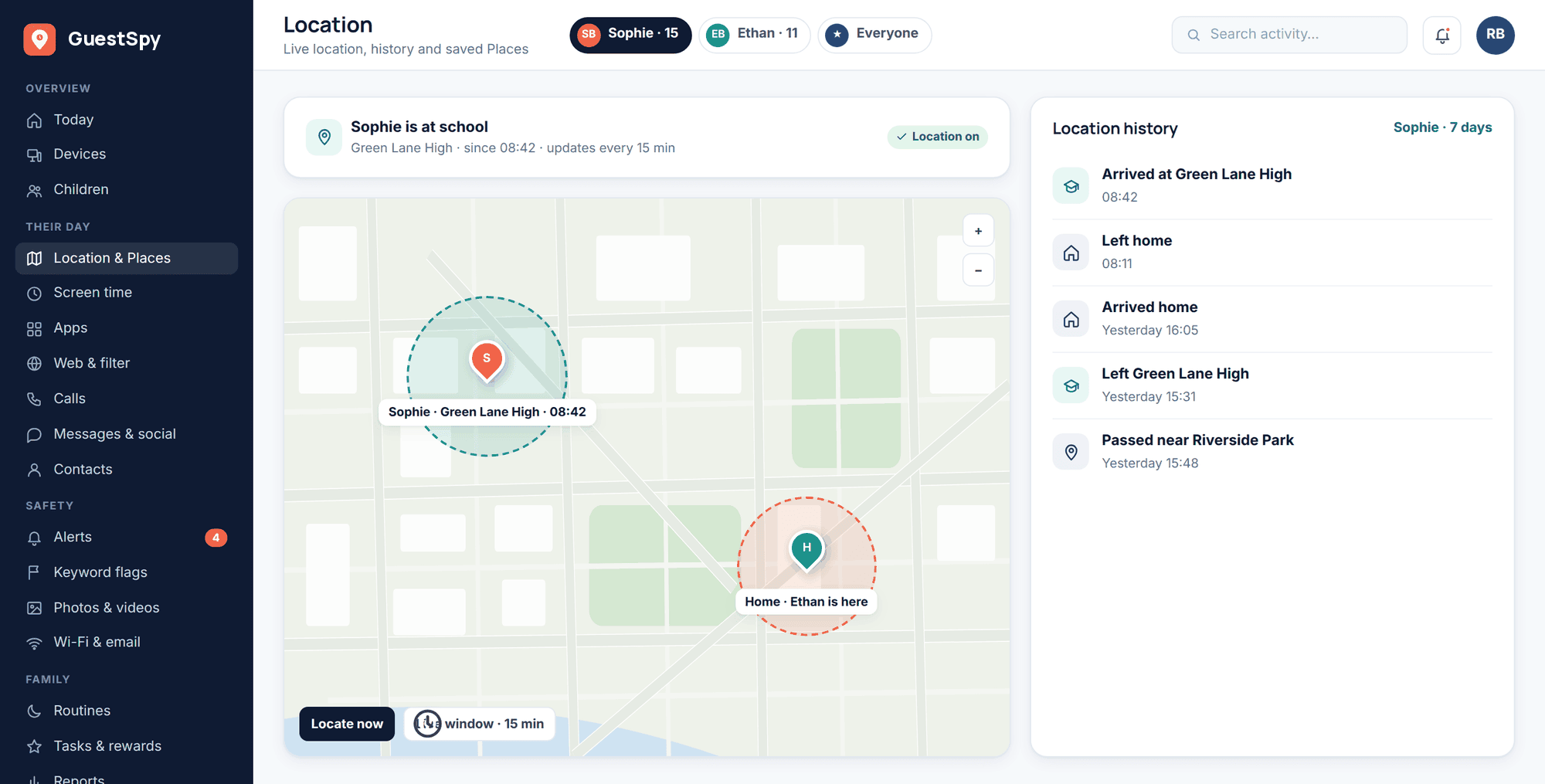Click pin icon for Passed near Riverside Park

coord(1071,452)
